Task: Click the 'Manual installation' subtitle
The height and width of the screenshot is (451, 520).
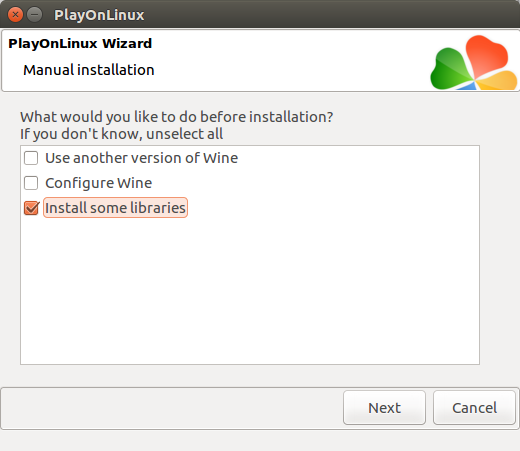Action: click(89, 70)
